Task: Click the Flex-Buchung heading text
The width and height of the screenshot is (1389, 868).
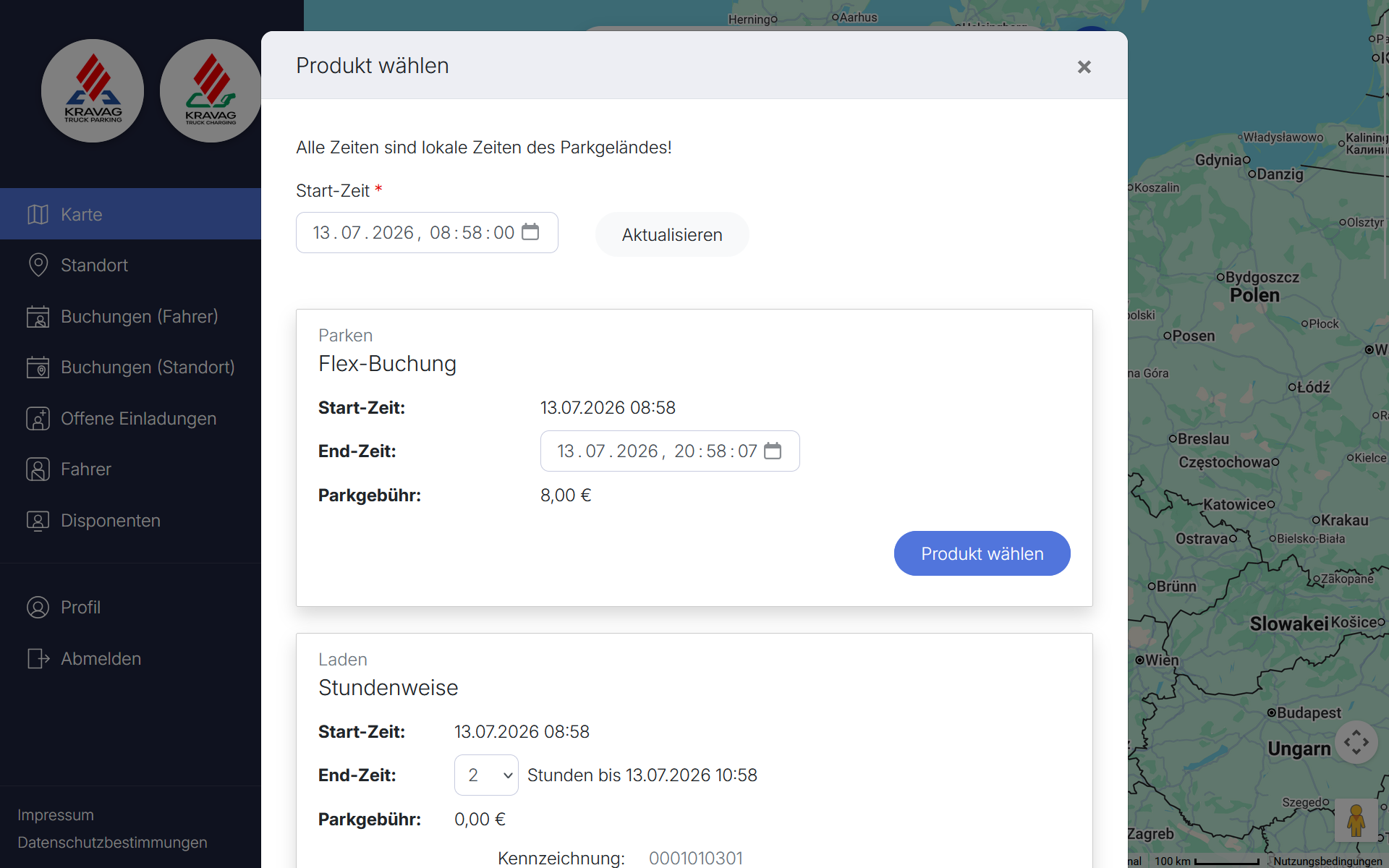Action: (387, 363)
